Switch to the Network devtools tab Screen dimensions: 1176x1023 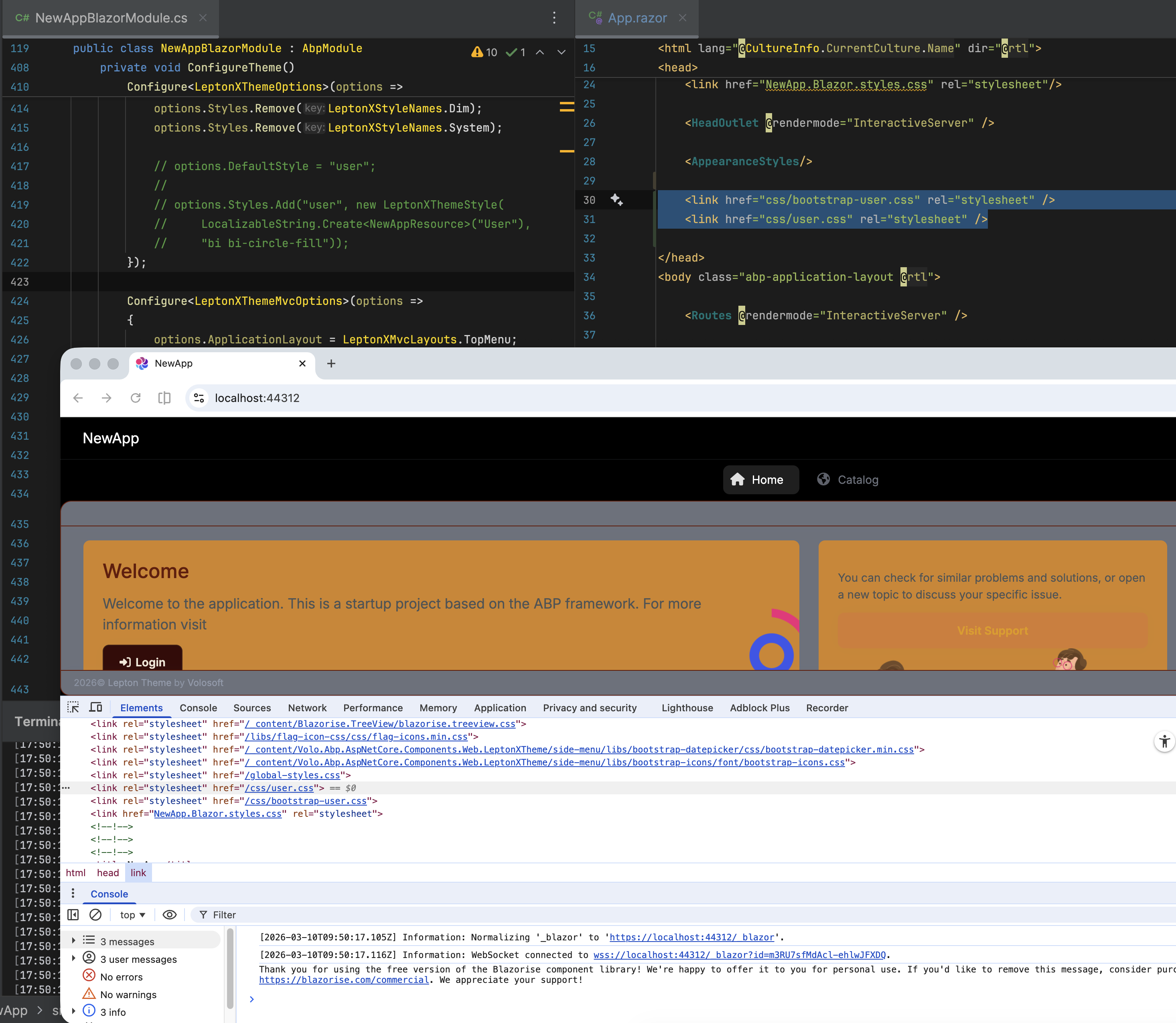(307, 708)
